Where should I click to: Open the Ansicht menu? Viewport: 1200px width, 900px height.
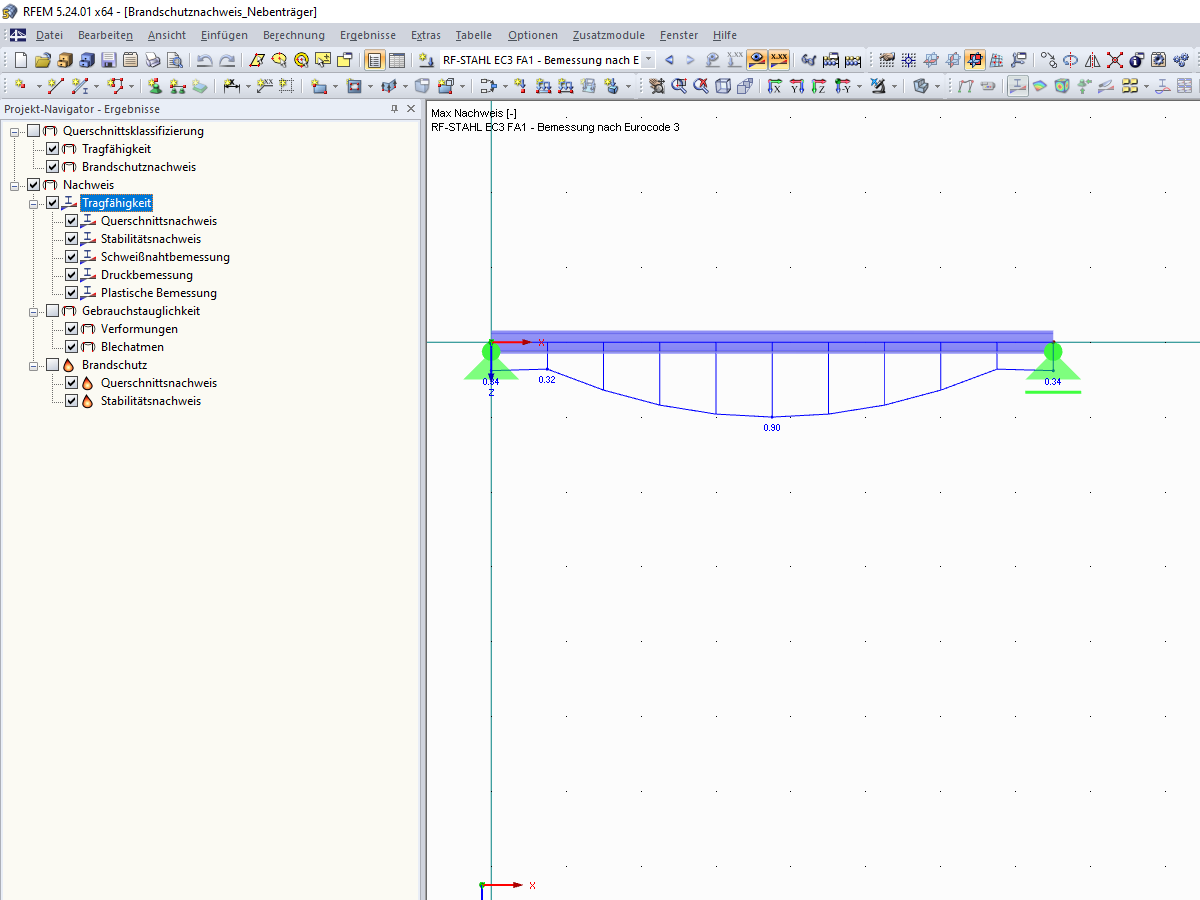coord(167,35)
